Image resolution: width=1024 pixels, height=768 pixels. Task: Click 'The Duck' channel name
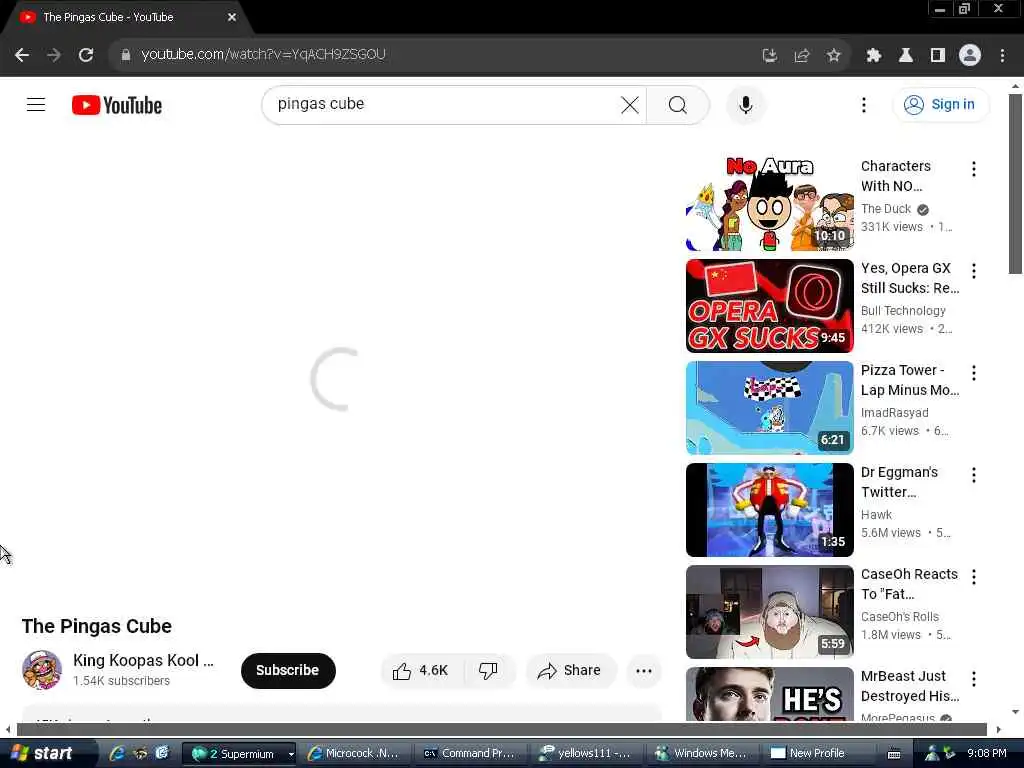tap(886, 209)
